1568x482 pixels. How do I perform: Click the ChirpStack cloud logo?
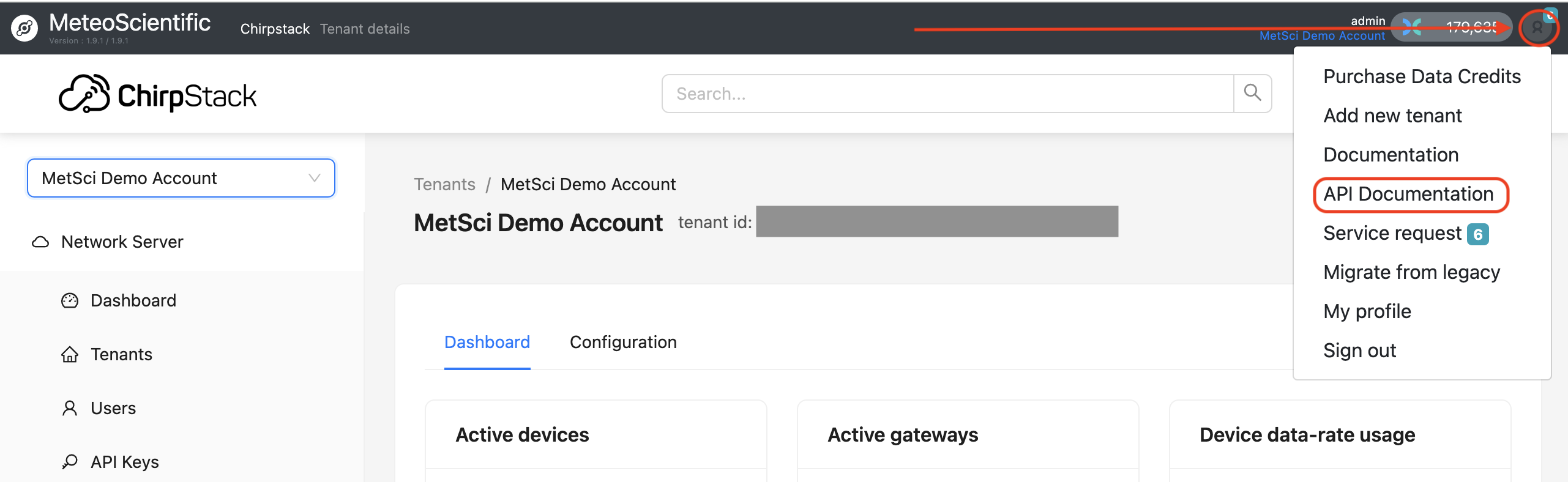84,95
